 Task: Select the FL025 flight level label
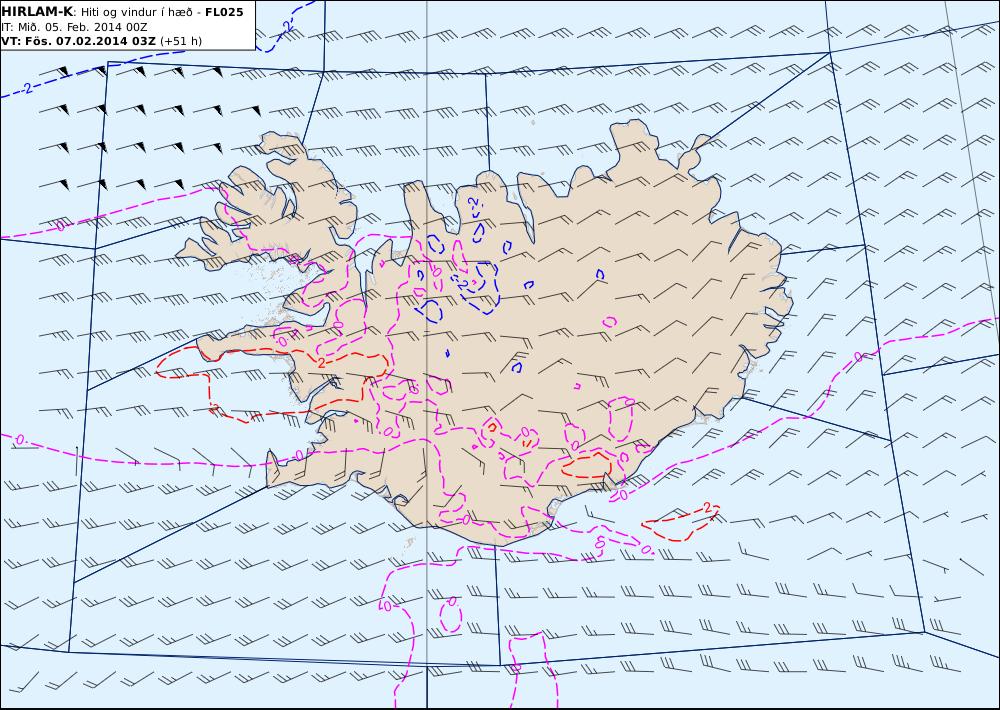[x=224, y=12]
